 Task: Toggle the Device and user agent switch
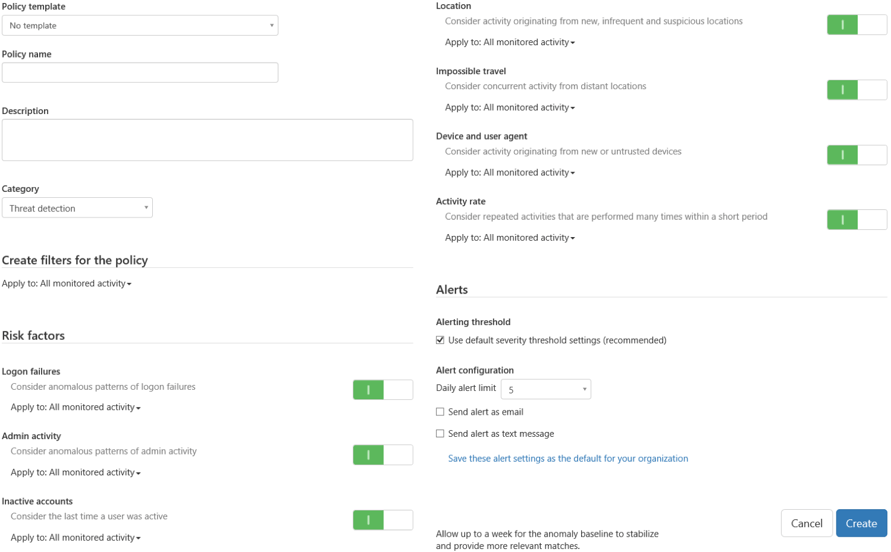(857, 155)
